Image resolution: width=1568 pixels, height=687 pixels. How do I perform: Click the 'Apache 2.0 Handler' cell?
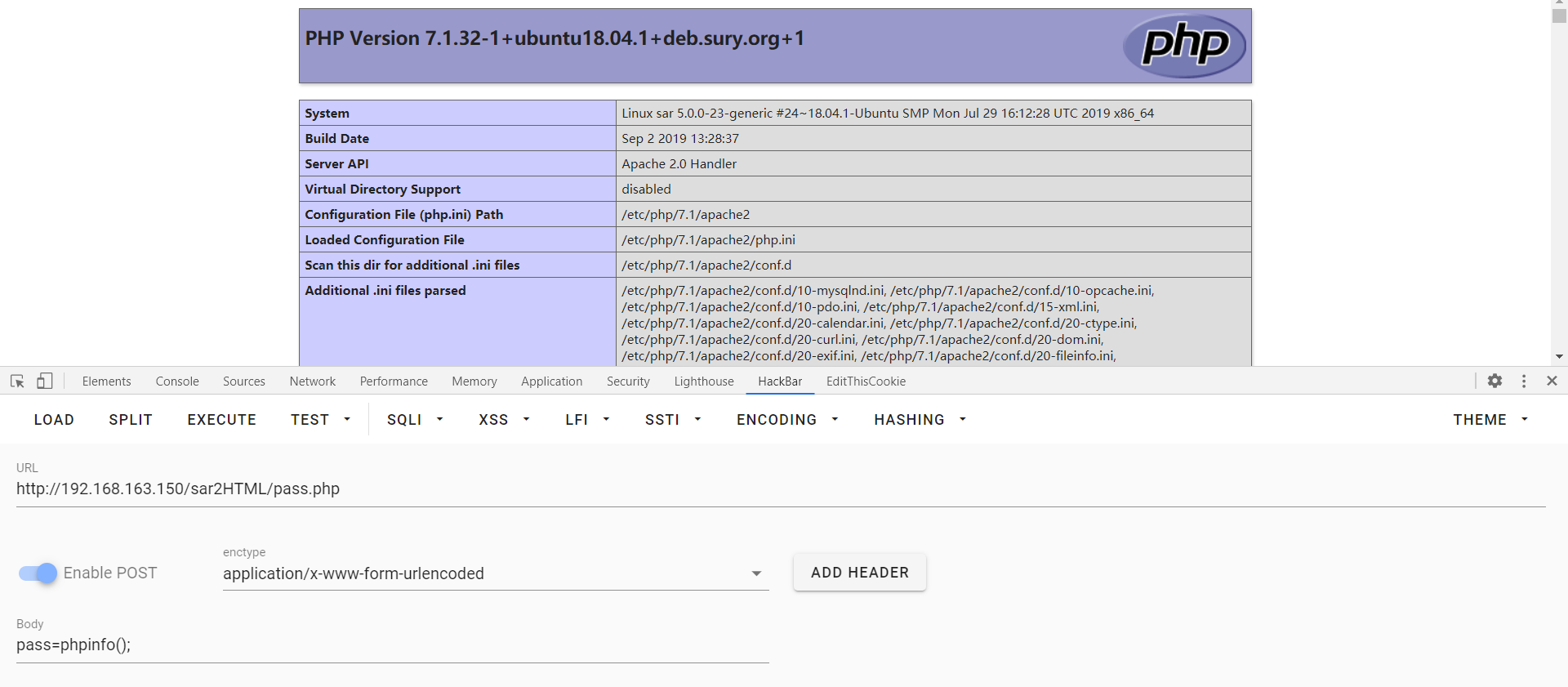point(933,163)
